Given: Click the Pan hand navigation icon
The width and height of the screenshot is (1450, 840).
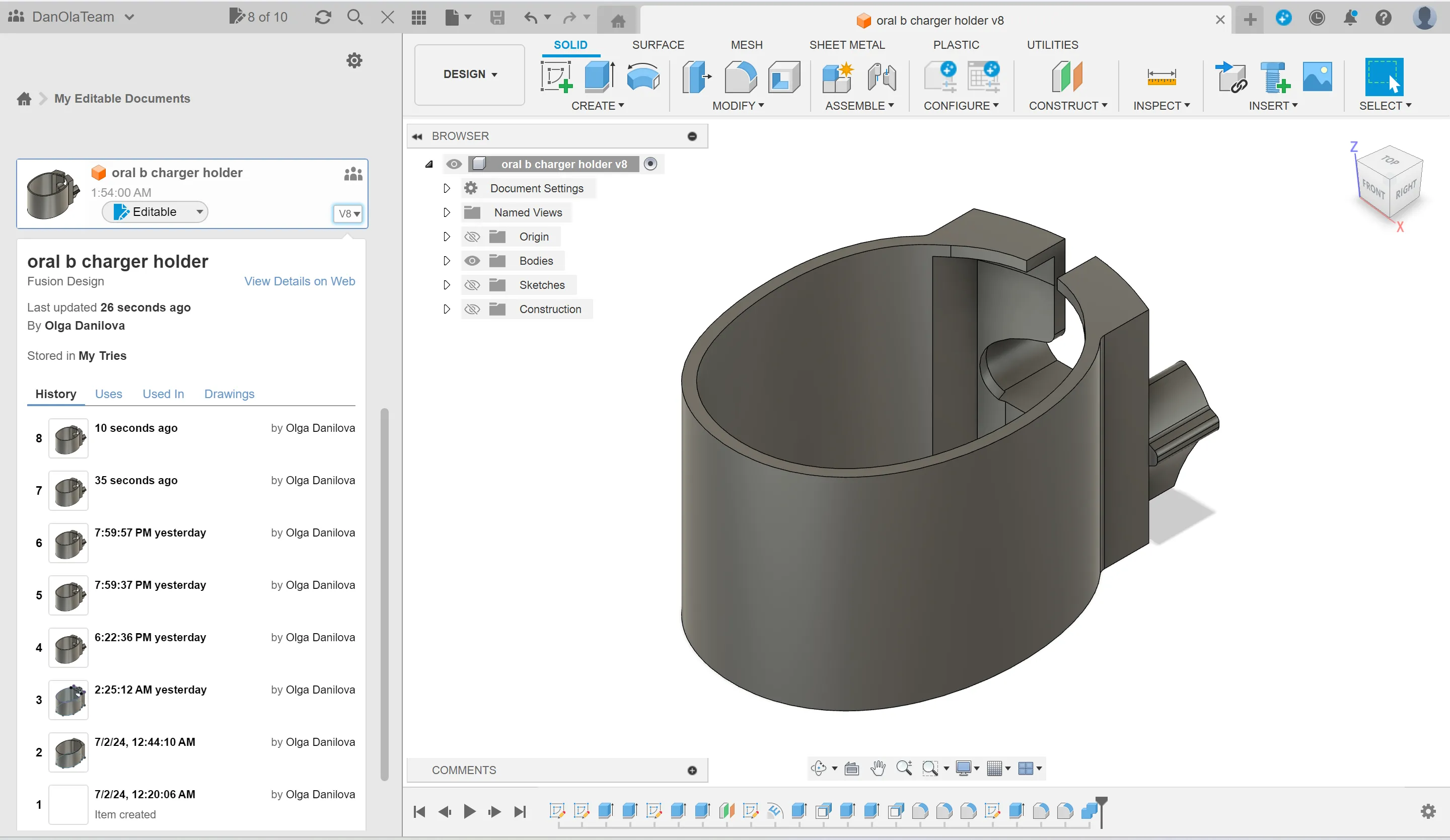Looking at the screenshot, I should [x=878, y=768].
